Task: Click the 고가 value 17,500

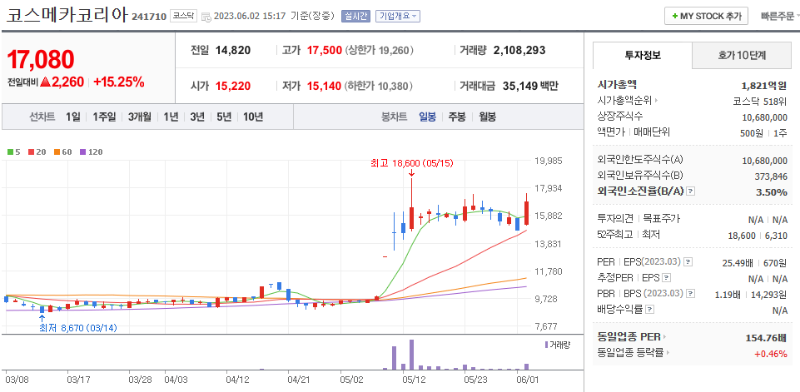Action: click(324, 50)
